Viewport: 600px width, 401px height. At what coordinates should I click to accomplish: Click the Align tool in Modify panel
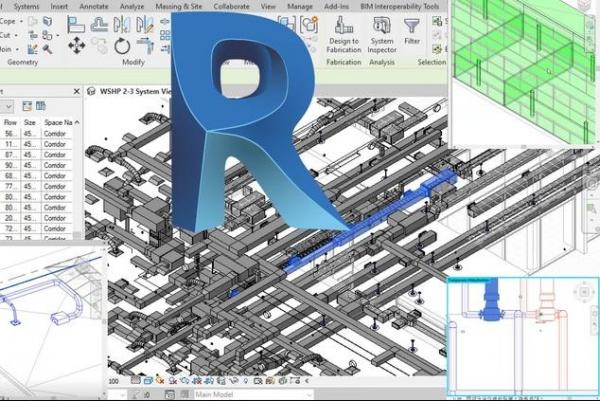coord(76,25)
